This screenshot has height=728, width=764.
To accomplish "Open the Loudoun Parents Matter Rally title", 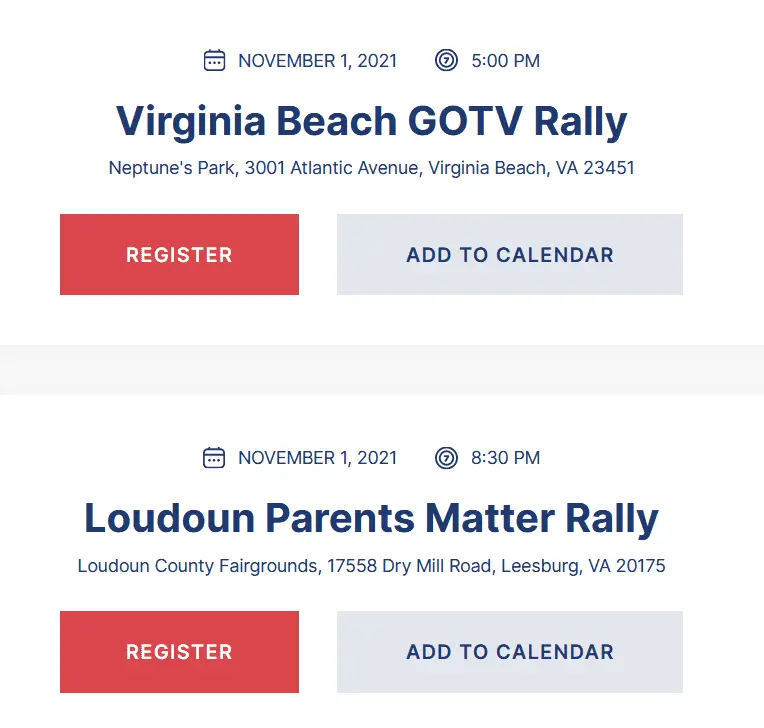I will point(372,519).
